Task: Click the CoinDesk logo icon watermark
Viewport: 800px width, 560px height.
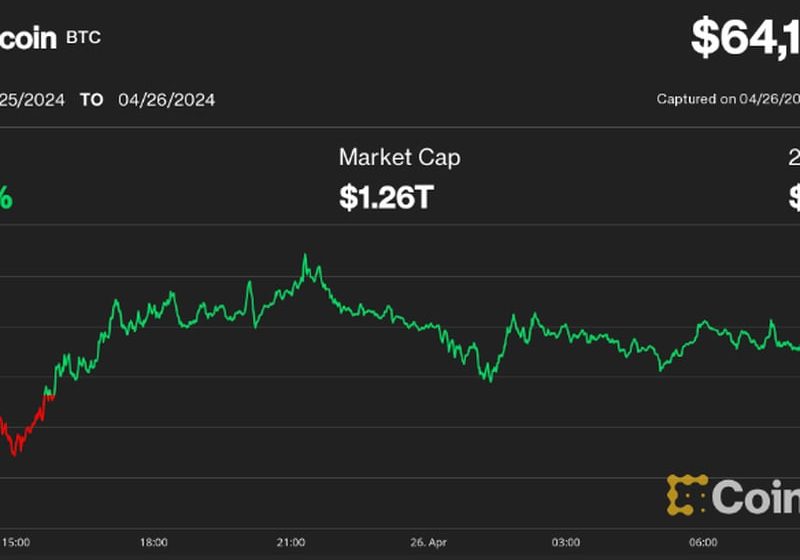Action: click(x=687, y=494)
